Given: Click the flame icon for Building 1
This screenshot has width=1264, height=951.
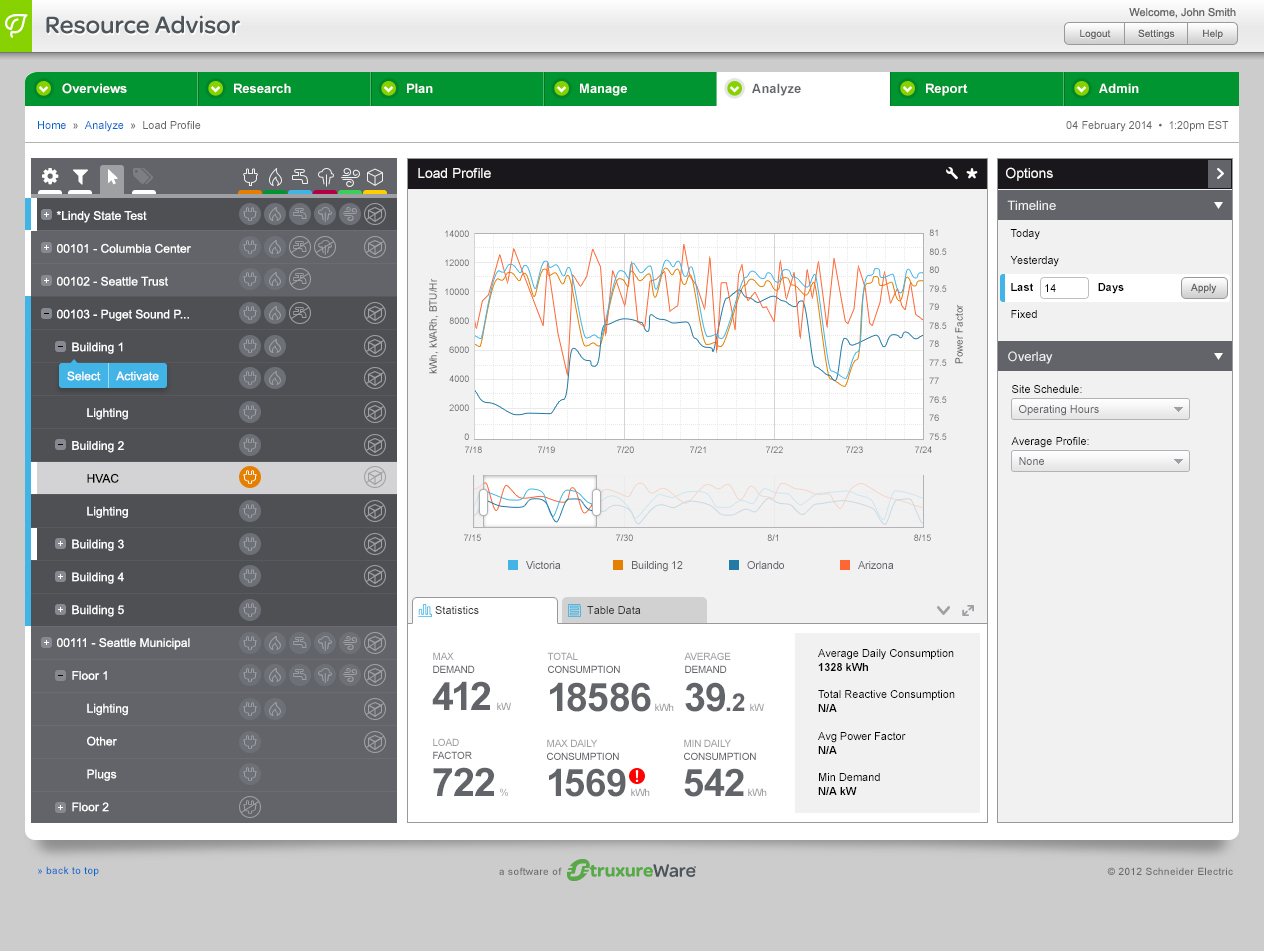Looking at the screenshot, I should tap(275, 346).
